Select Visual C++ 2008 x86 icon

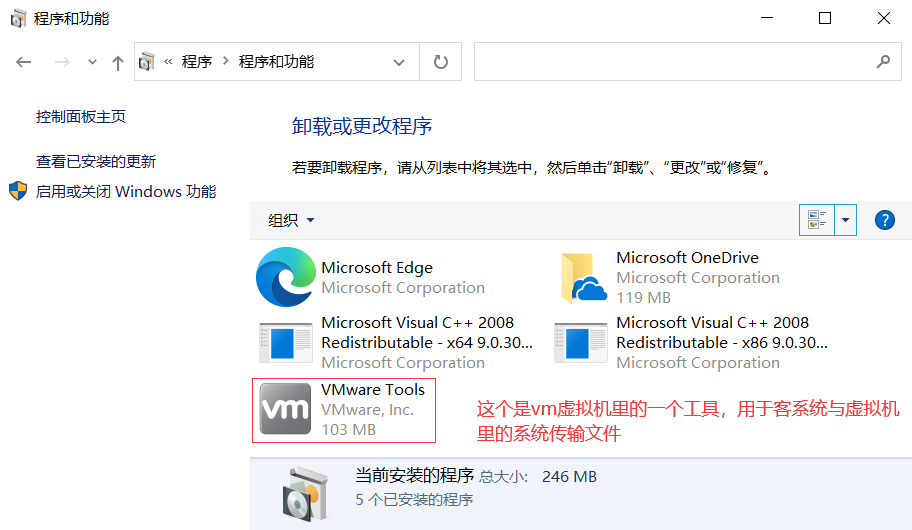[x=580, y=343]
